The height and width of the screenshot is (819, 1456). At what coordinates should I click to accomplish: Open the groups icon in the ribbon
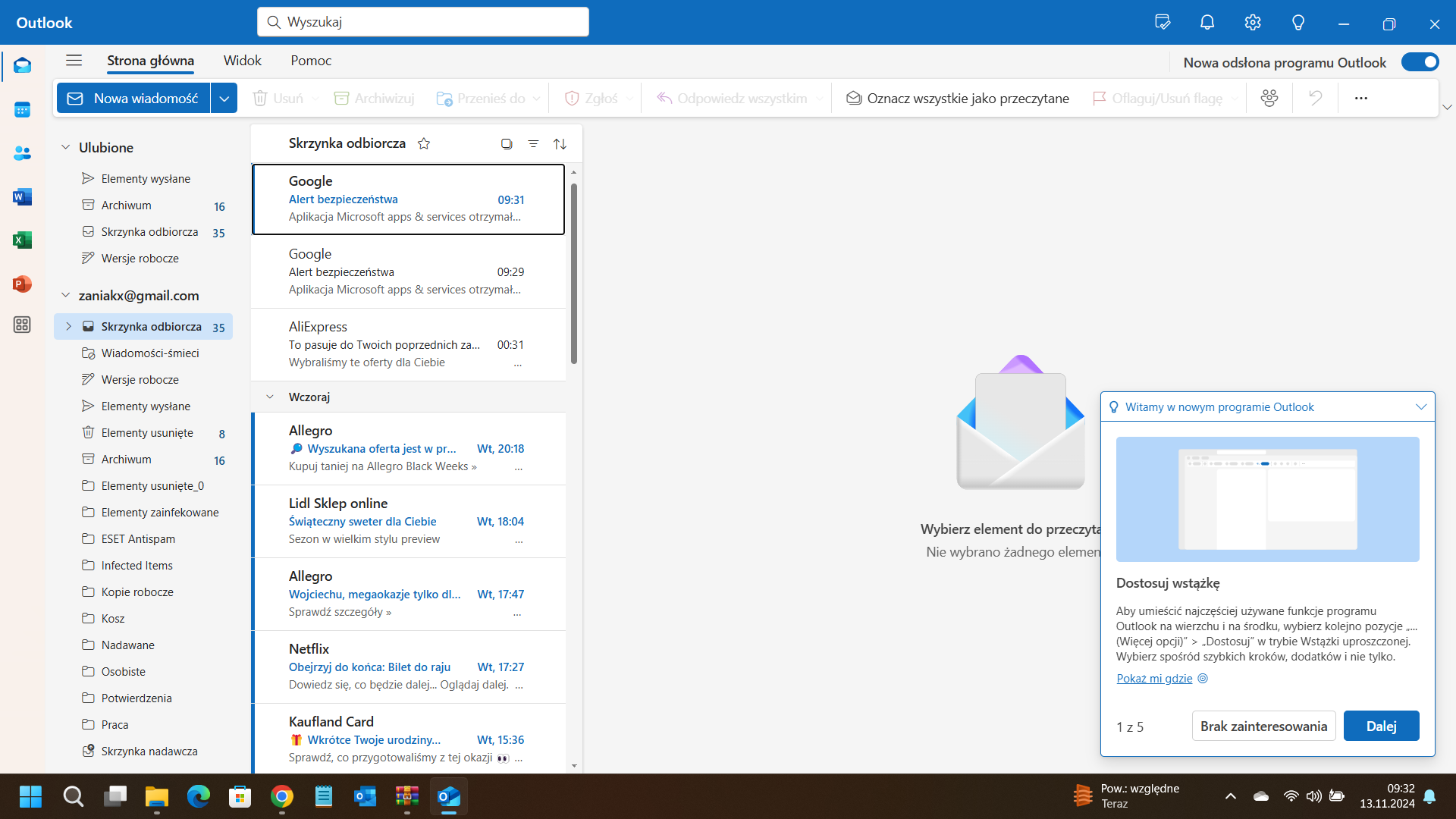click(x=1269, y=98)
